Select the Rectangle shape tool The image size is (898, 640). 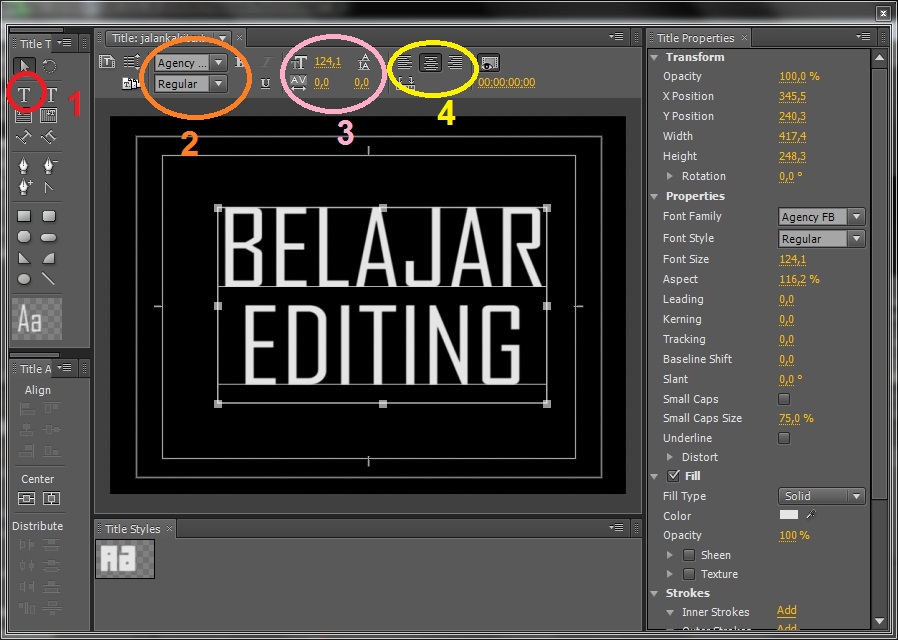[24, 215]
